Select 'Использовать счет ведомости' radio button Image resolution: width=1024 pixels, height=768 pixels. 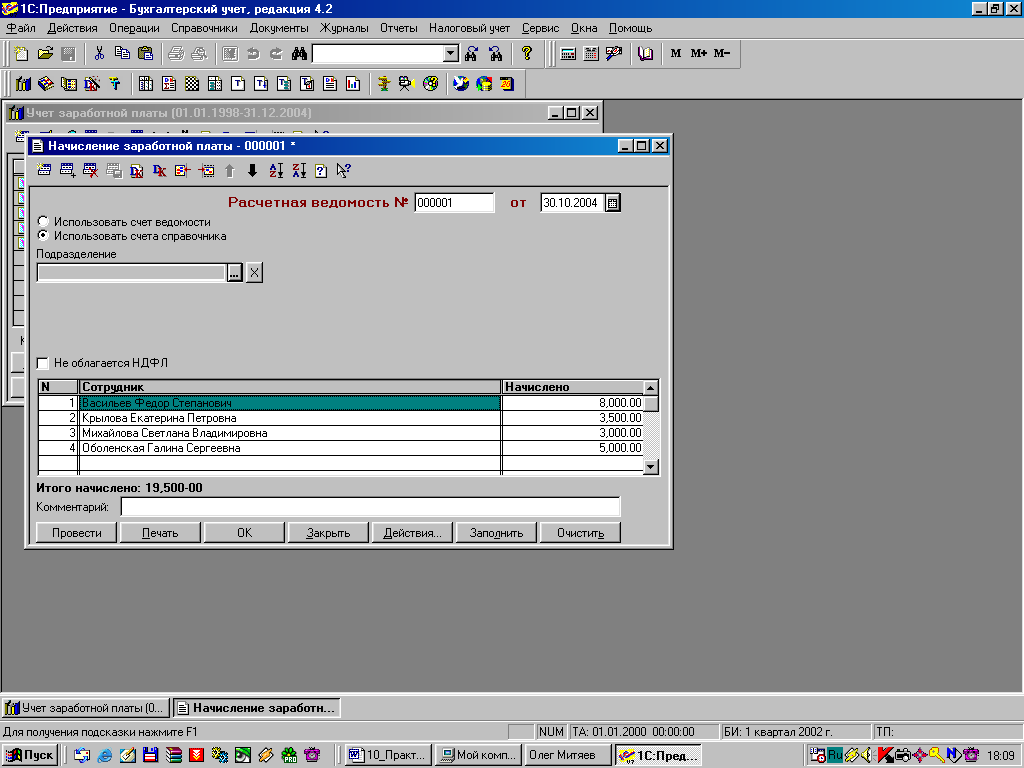pos(43,222)
